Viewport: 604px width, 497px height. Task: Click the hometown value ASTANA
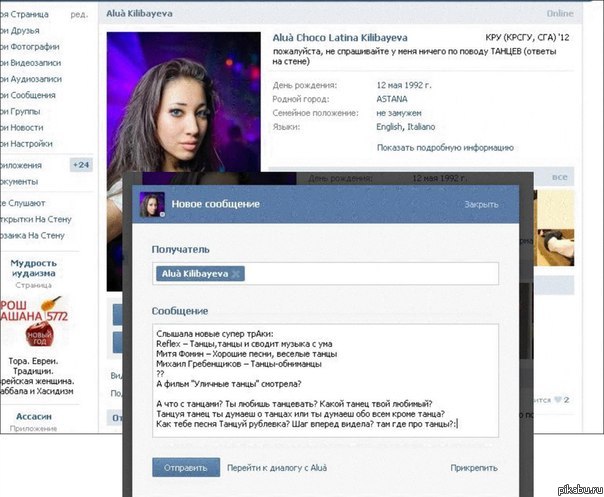[x=392, y=99]
